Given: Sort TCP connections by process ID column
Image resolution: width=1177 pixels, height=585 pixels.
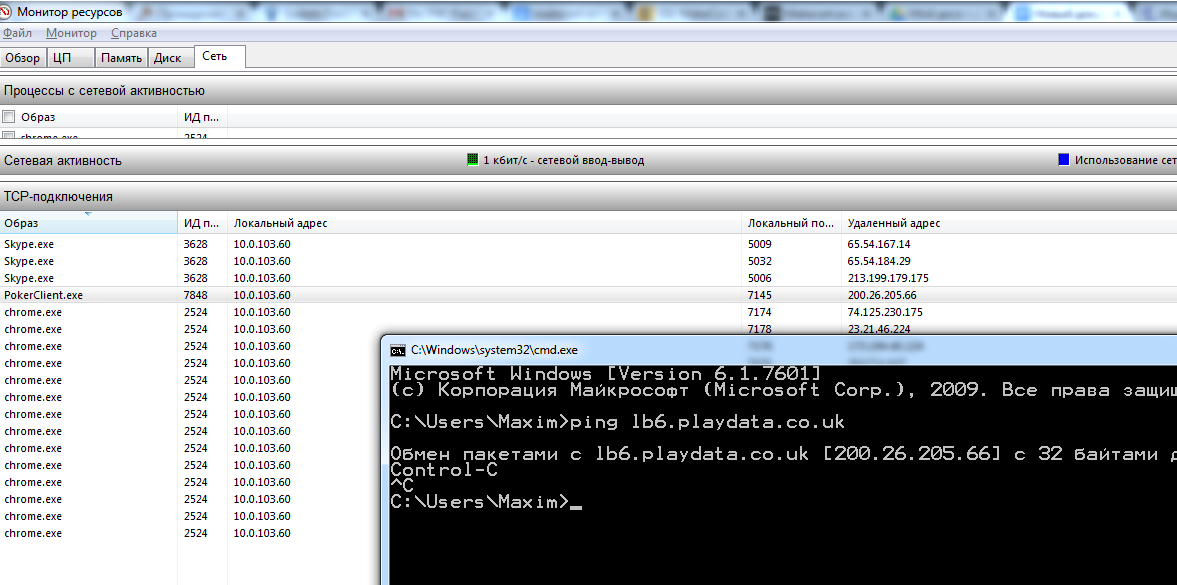Looking at the screenshot, I should point(203,223).
